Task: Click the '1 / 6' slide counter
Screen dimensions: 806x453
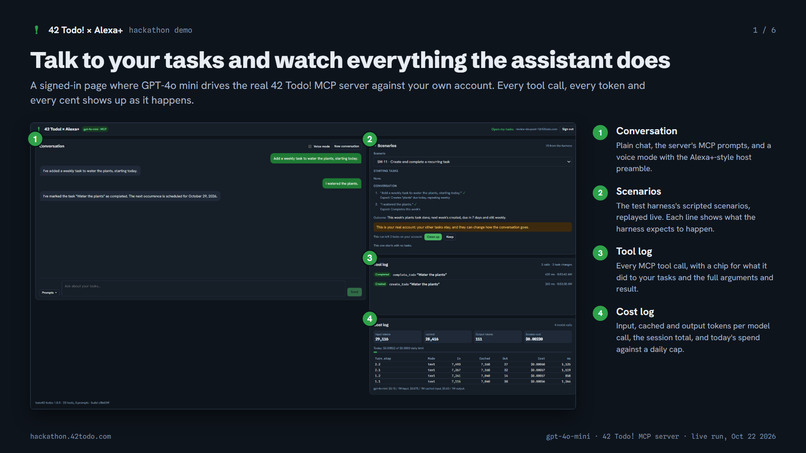Action: 764,30
